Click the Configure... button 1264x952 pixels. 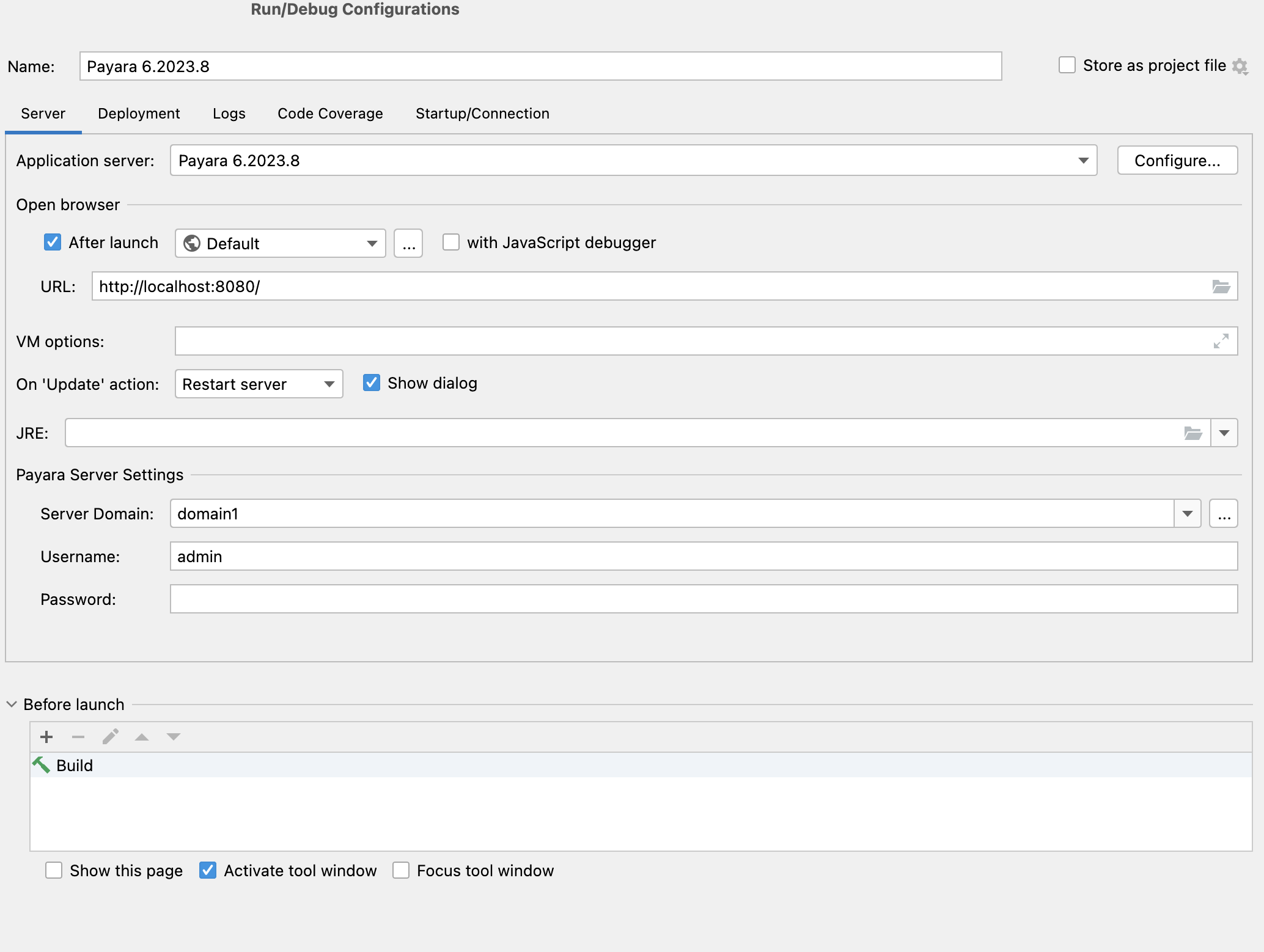click(1177, 161)
